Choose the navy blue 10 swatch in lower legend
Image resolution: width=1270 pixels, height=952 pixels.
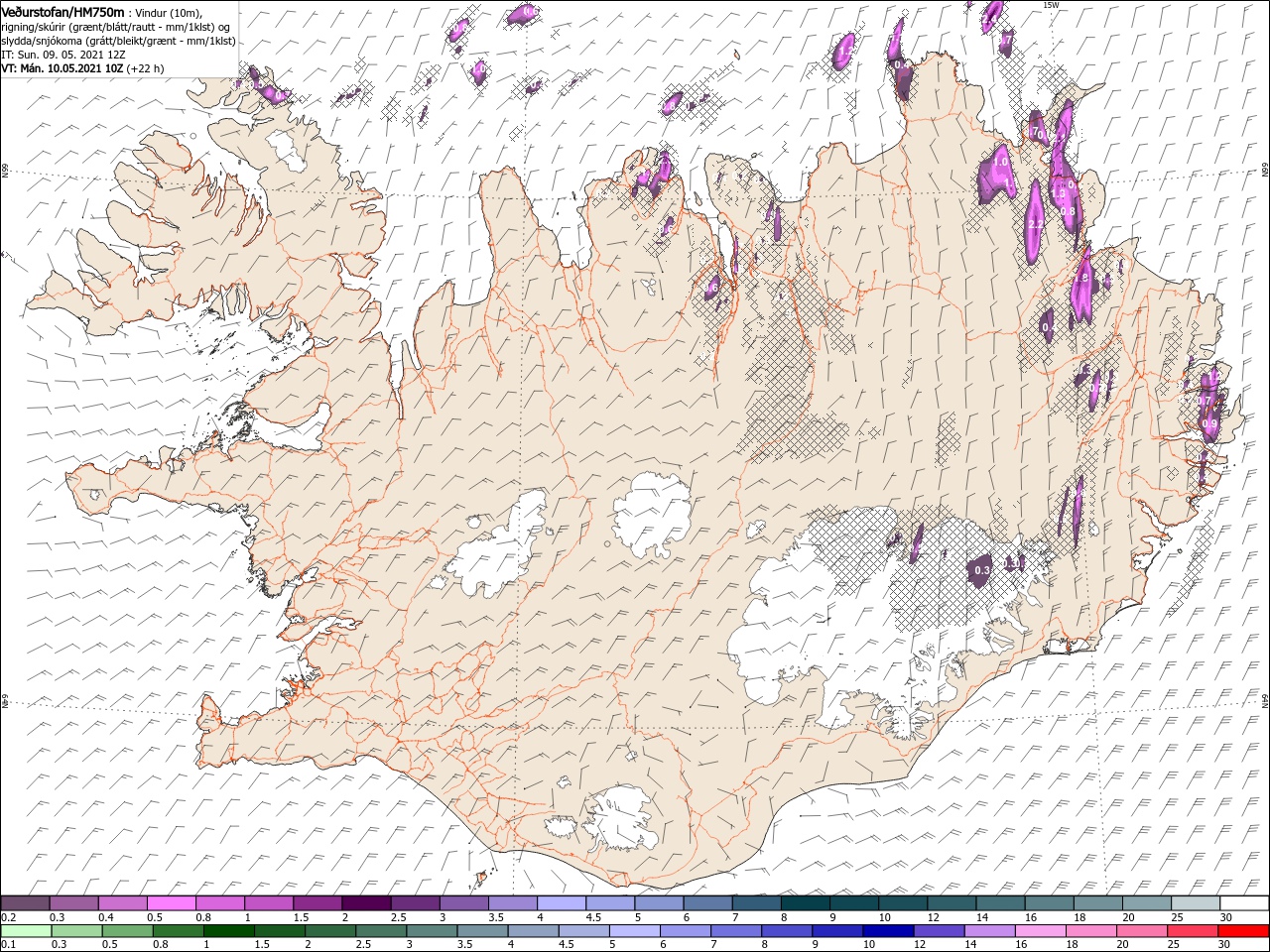coord(888,931)
